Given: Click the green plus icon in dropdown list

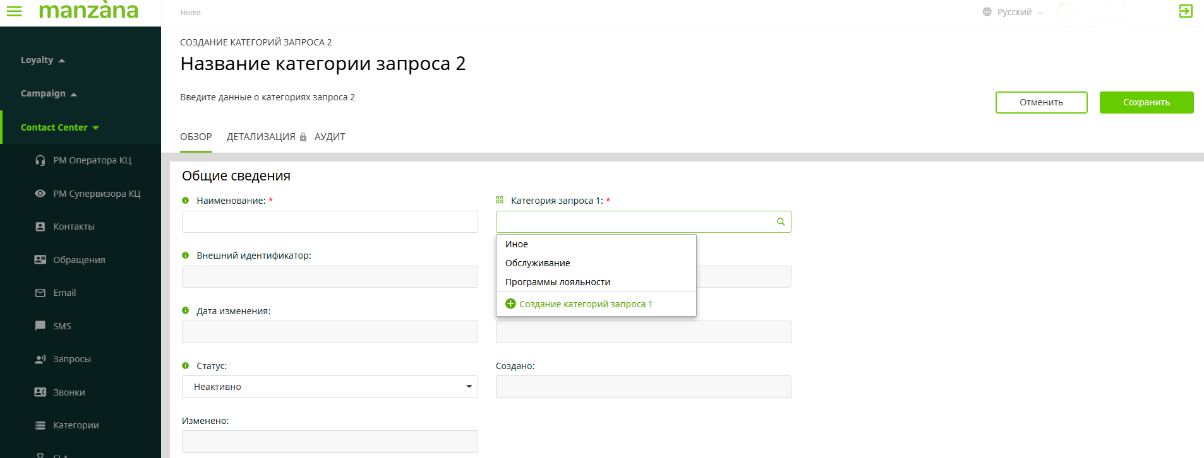Looking at the screenshot, I should (x=511, y=303).
